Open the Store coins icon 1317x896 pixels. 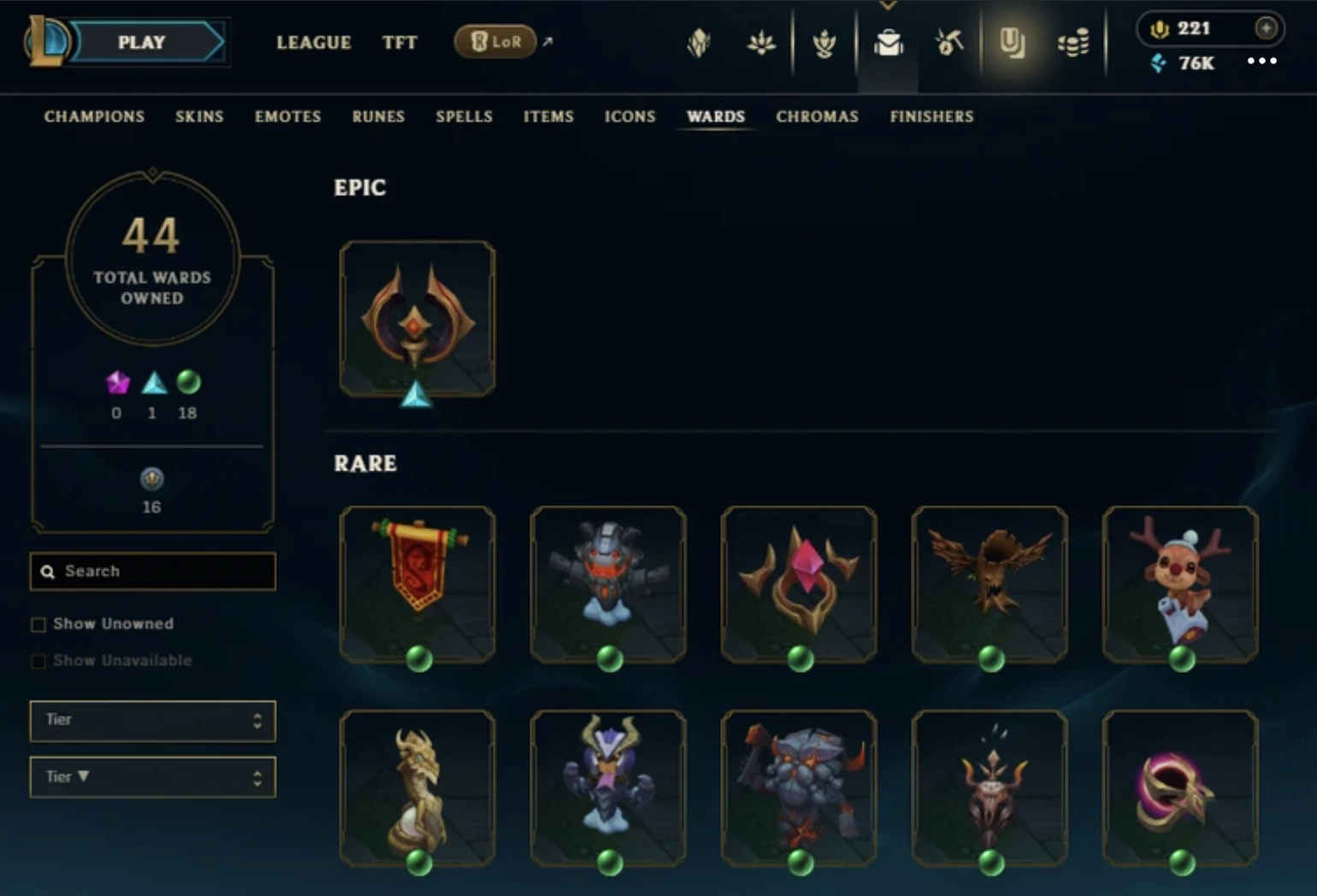(x=1073, y=42)
